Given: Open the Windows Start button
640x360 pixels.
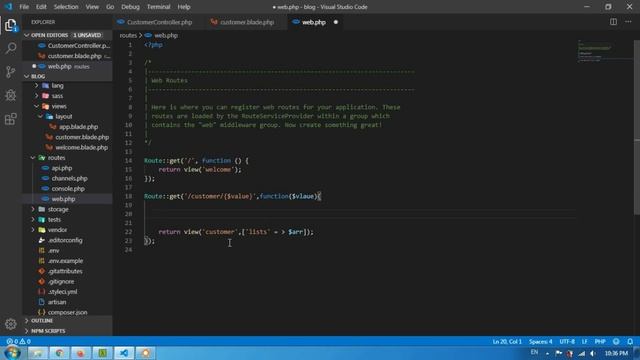Looking at the screenshot, I should point(12,353).
